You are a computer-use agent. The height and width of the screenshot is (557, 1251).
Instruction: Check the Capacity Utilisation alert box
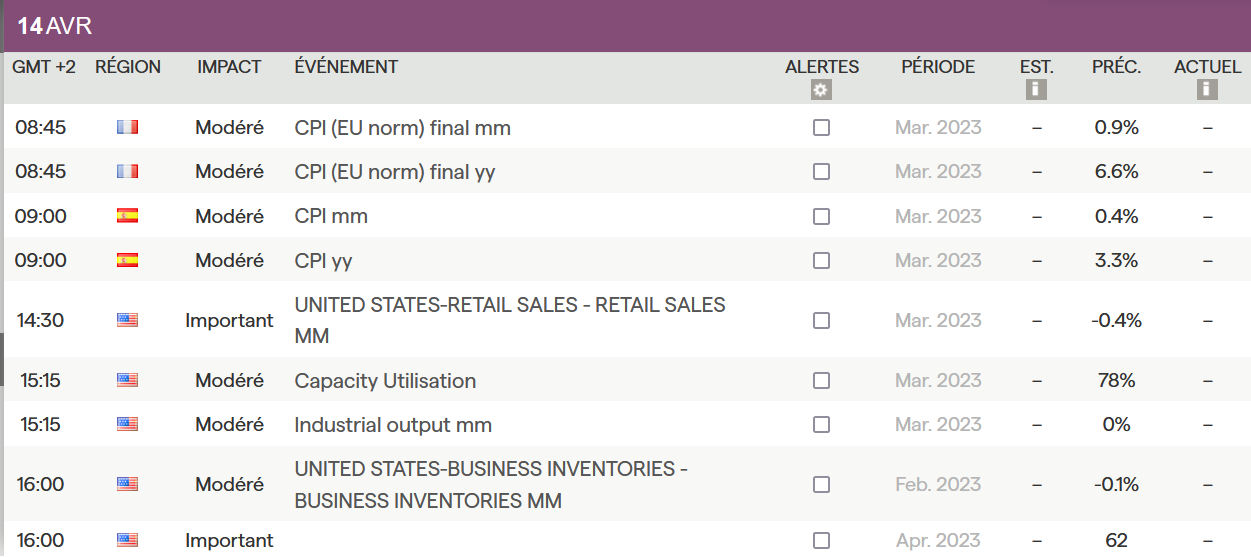coord(821,381)
